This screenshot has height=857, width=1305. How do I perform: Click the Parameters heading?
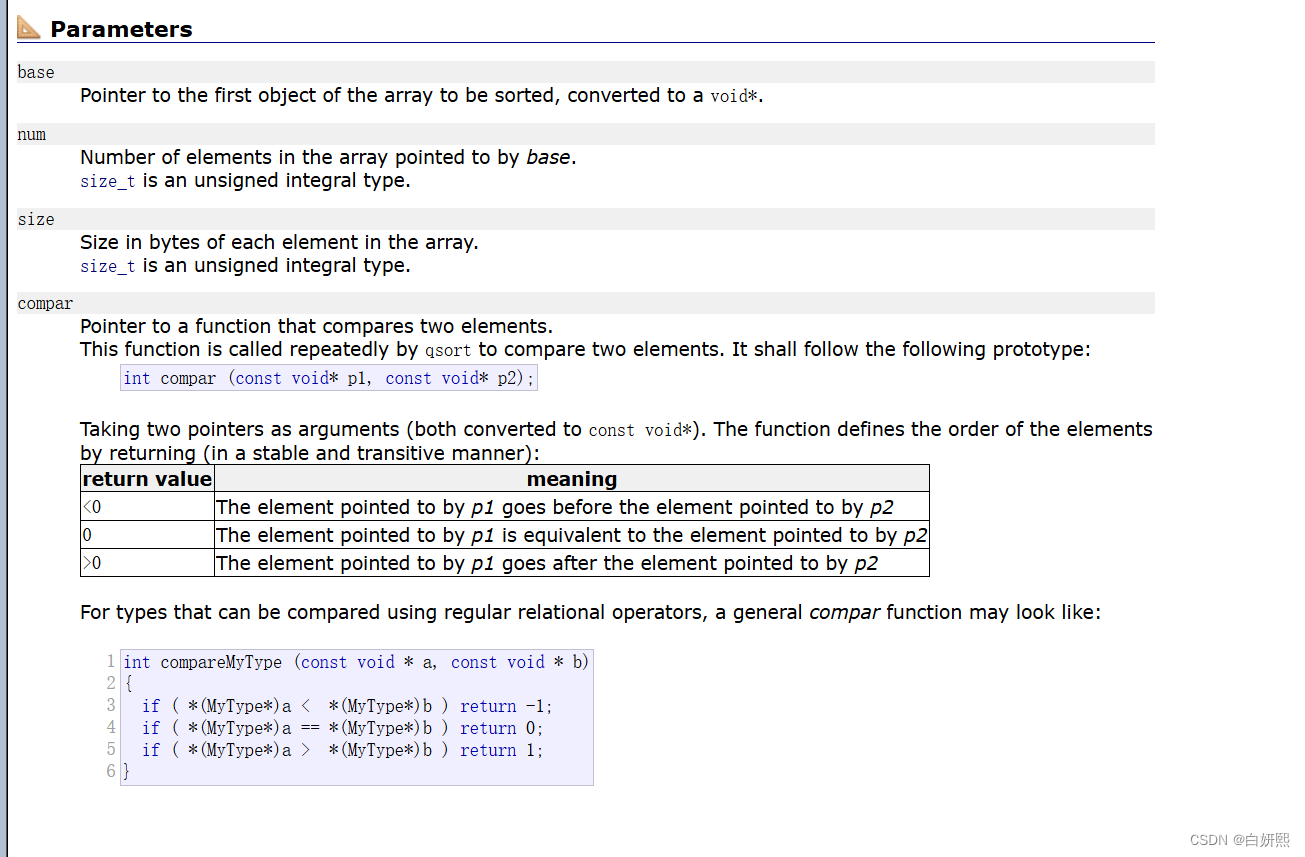121,29
